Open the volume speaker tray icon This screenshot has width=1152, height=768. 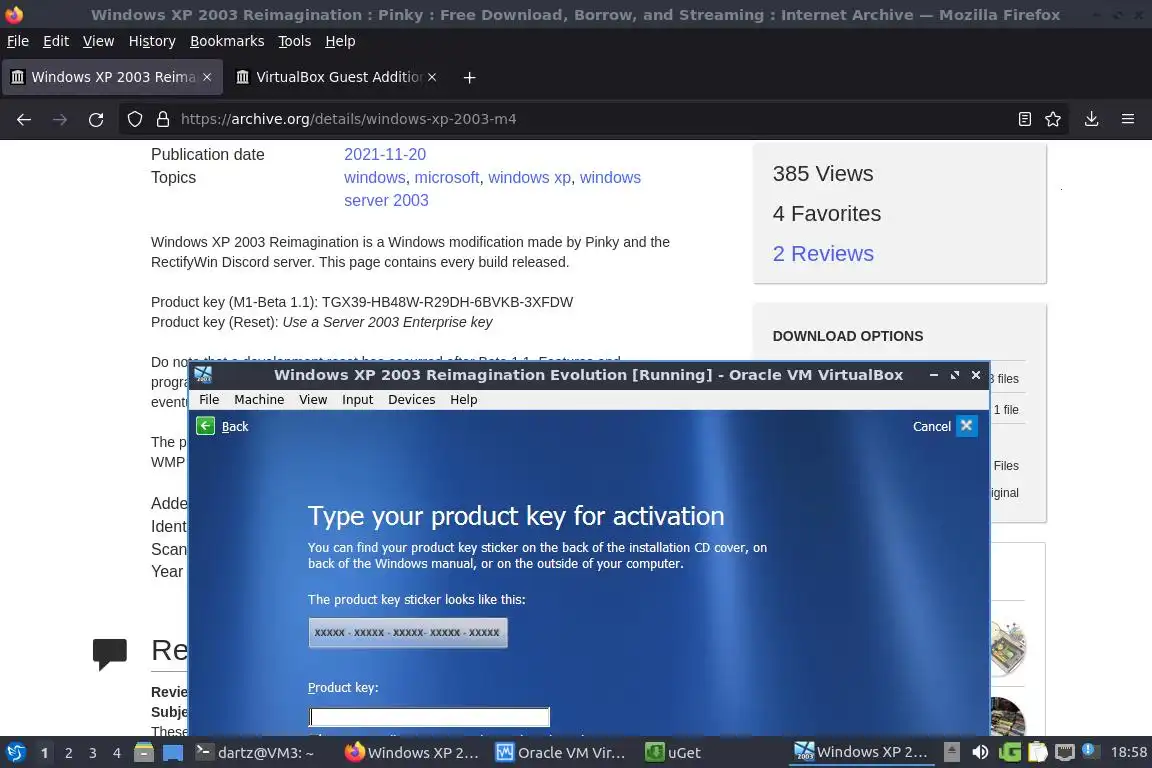pos(980,752)
